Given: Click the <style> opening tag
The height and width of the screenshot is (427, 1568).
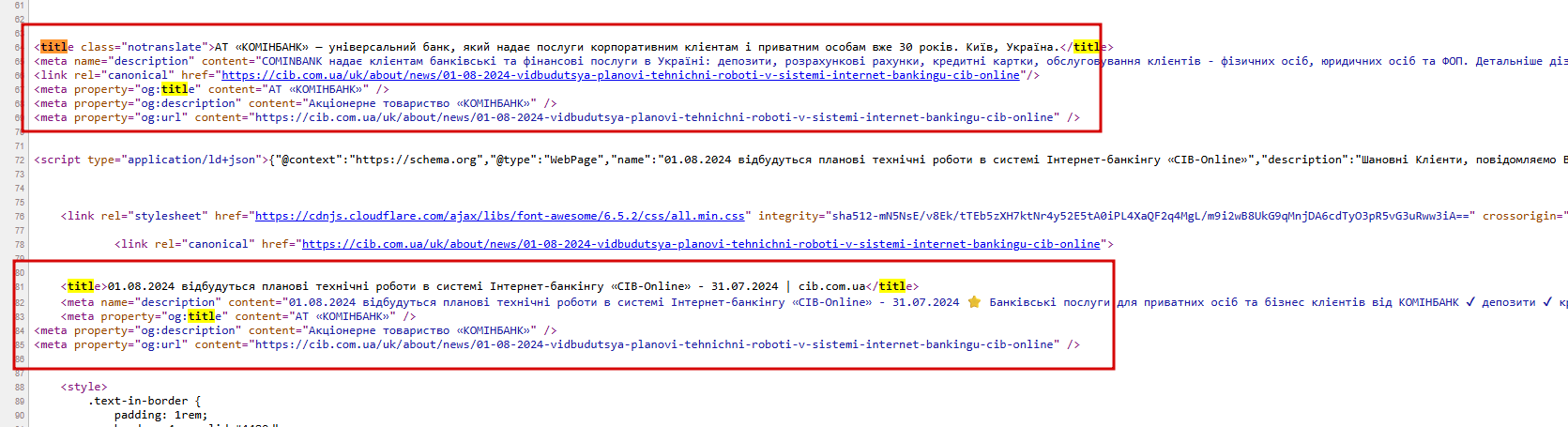Looking at the screenshot, I should pyautogui.click(x=84, y=387).
